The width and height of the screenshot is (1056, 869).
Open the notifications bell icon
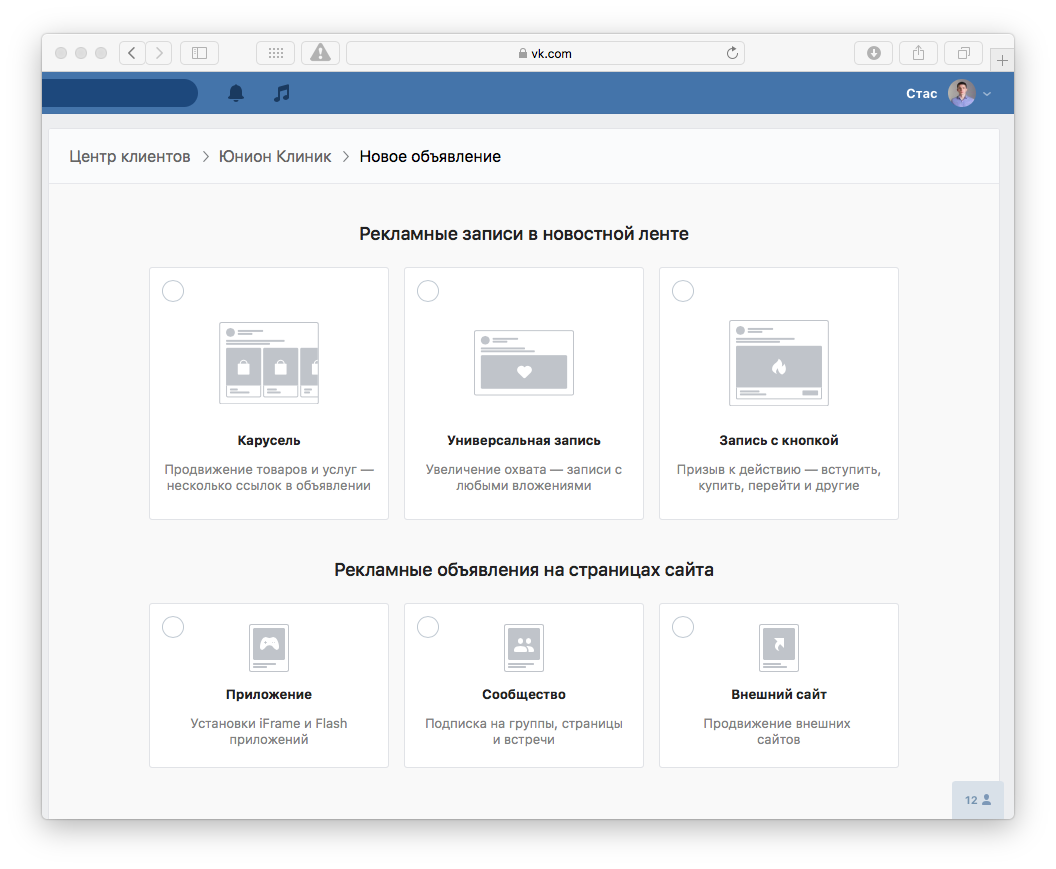coord(236,93)
